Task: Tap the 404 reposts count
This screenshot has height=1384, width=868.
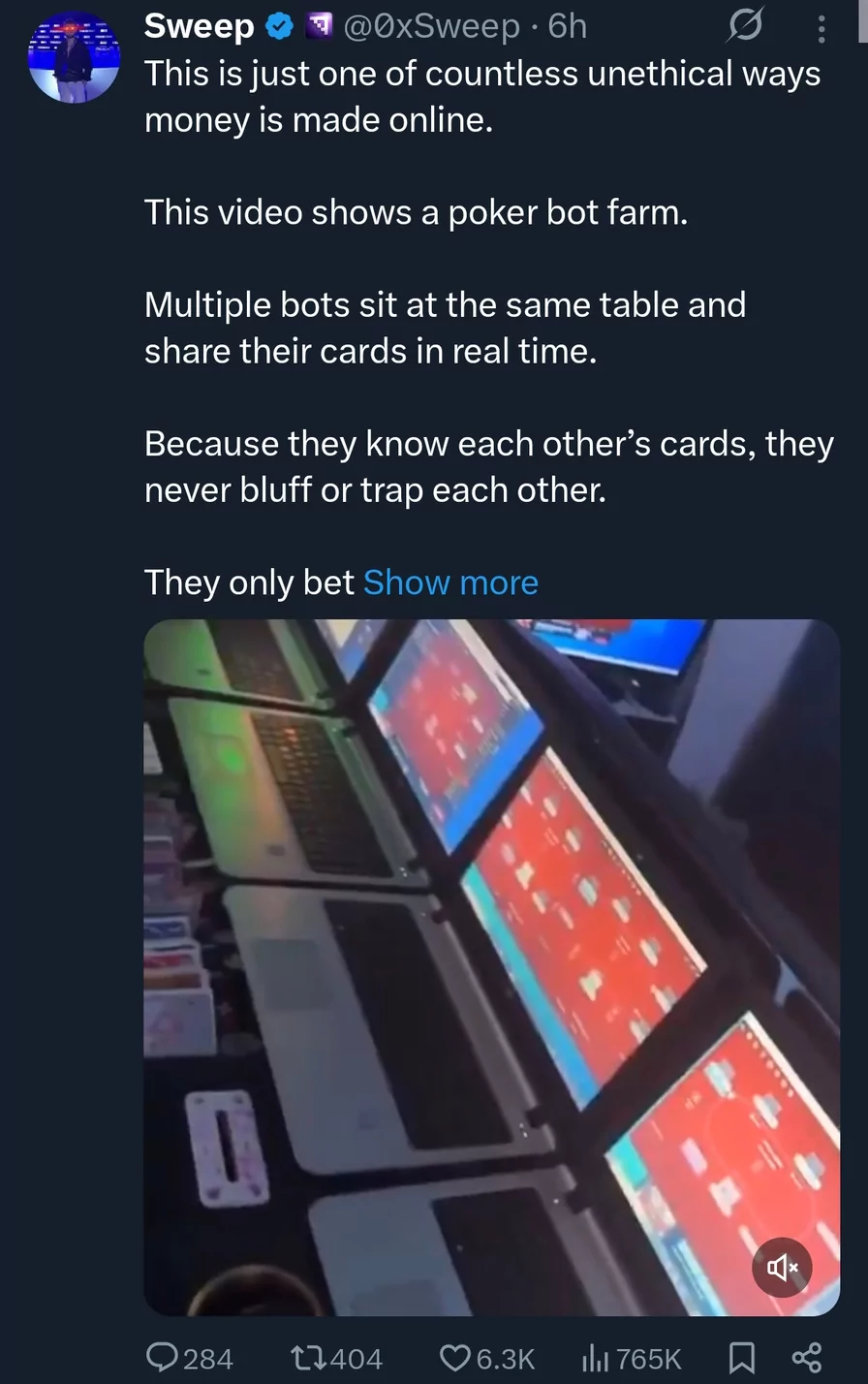Action: tap(356, 1358)
